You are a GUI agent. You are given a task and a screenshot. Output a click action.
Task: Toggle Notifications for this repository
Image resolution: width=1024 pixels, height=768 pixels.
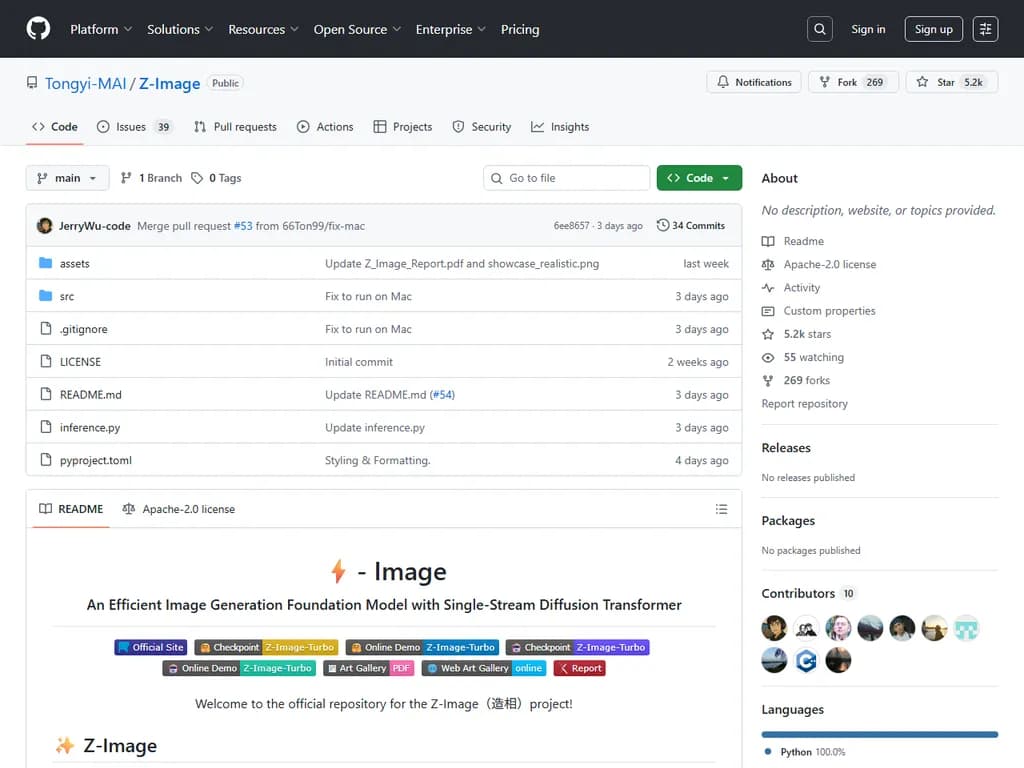click(x=754, y=82)
